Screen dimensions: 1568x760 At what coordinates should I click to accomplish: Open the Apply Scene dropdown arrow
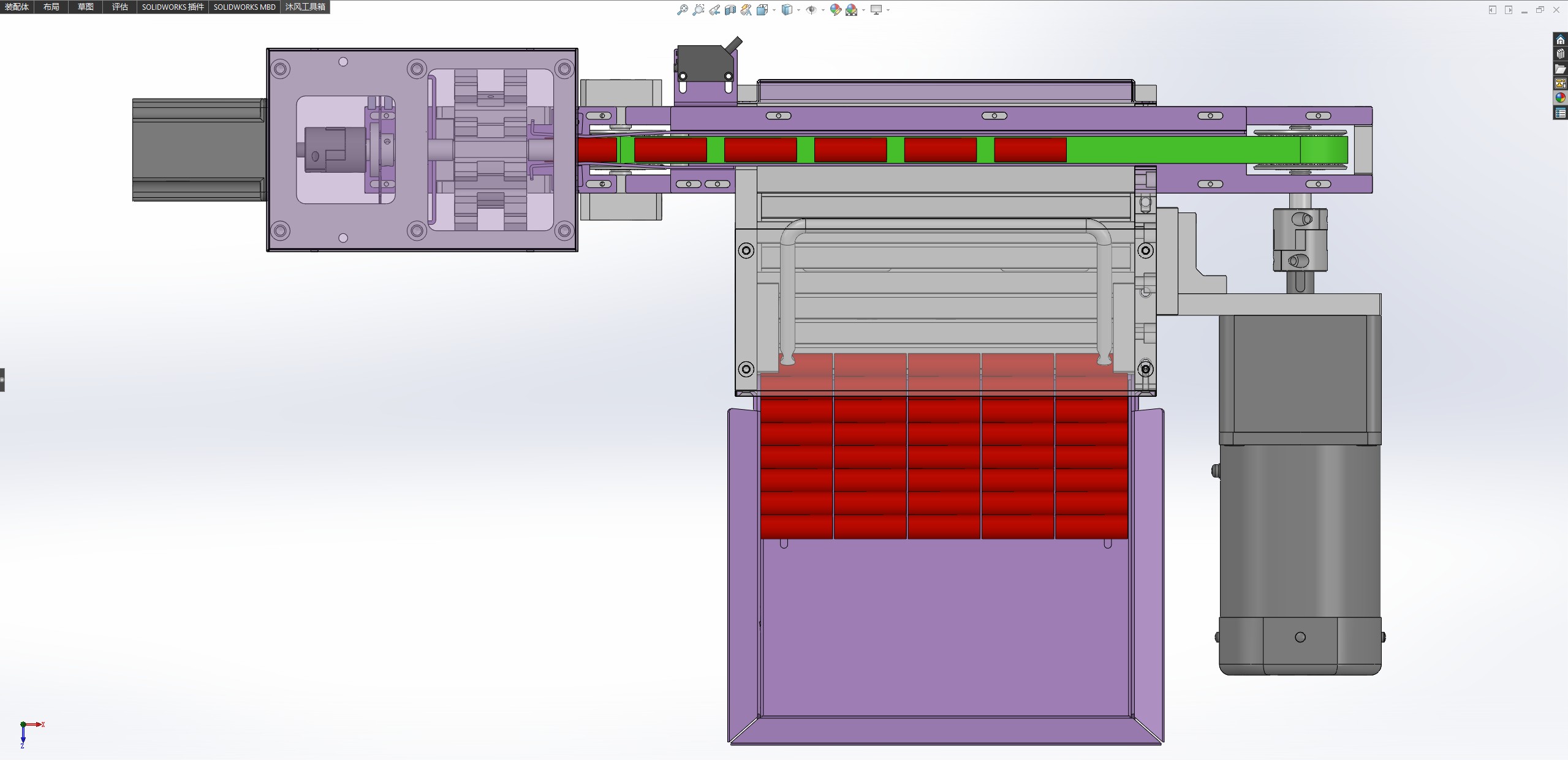tap(863, 10)
